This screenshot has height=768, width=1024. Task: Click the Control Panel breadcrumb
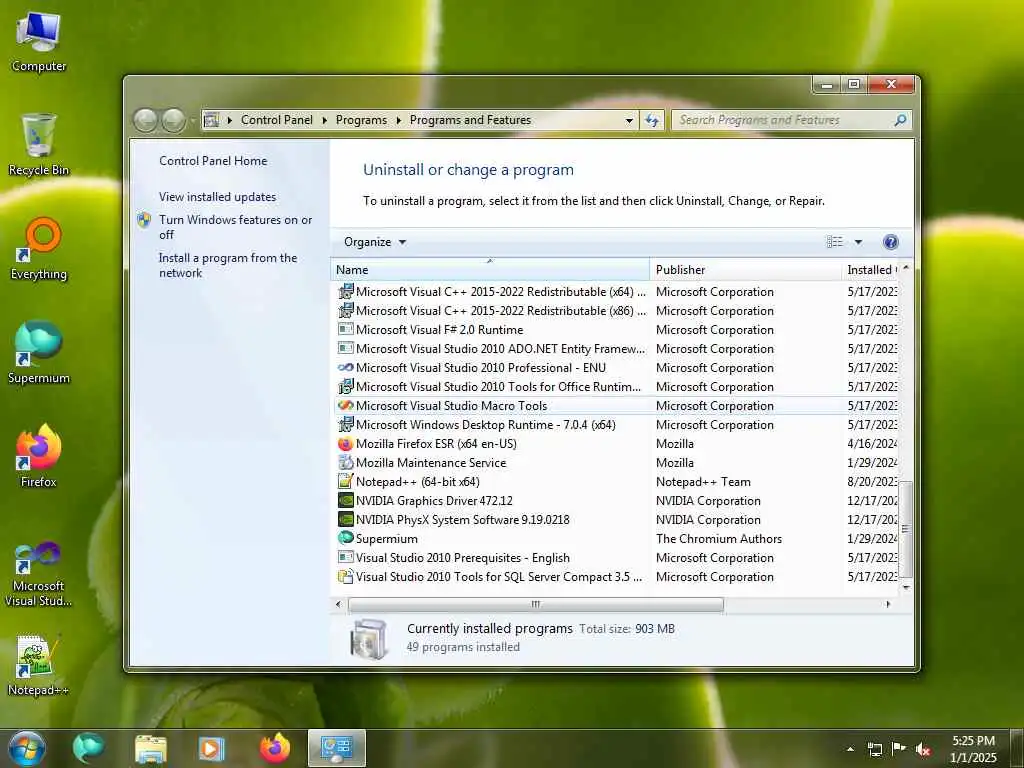click(277, 120)
